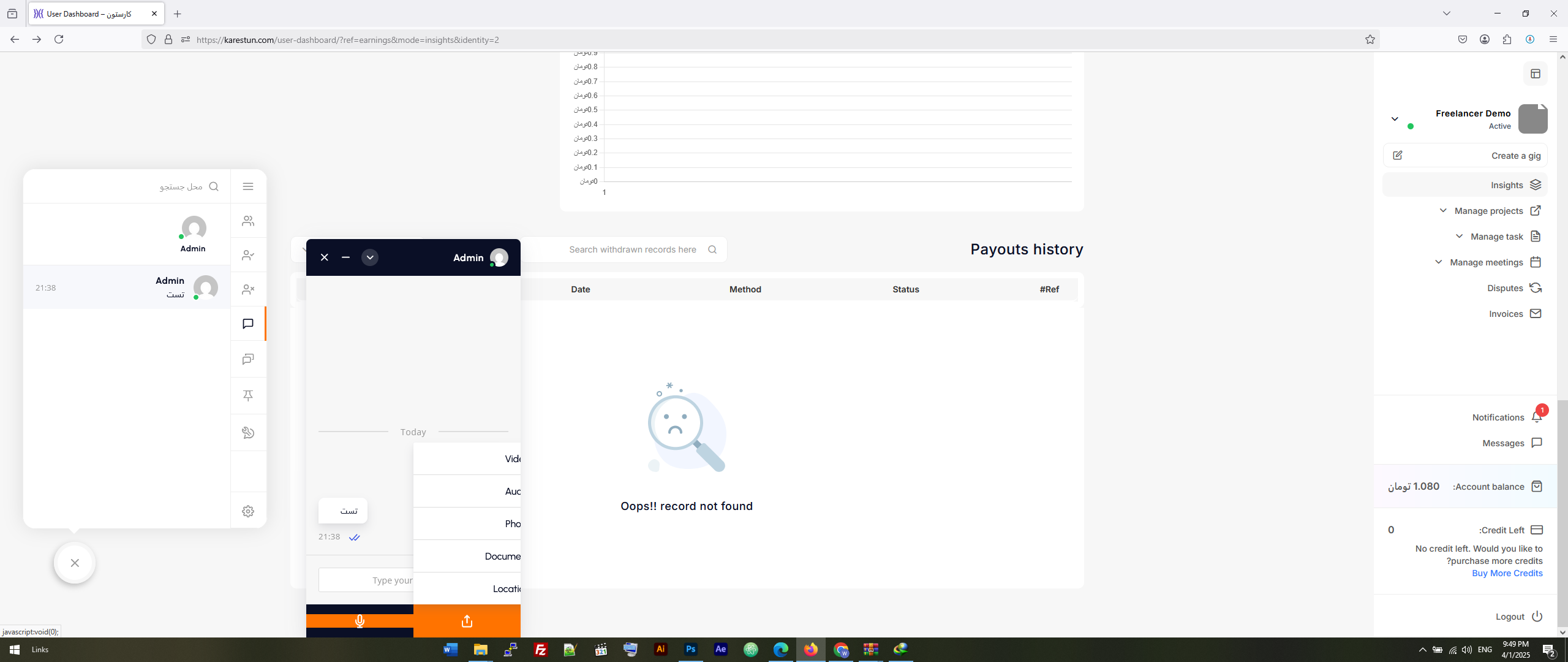Close the floating chat widget round button
The width and height of the screenshot is (1568, 662).
pos(75,563)
